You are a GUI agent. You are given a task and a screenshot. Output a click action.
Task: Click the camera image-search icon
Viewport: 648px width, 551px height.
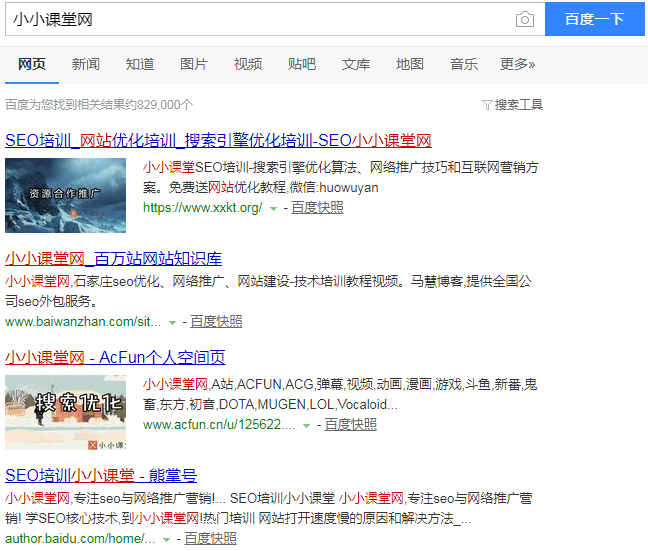[524, 19]
